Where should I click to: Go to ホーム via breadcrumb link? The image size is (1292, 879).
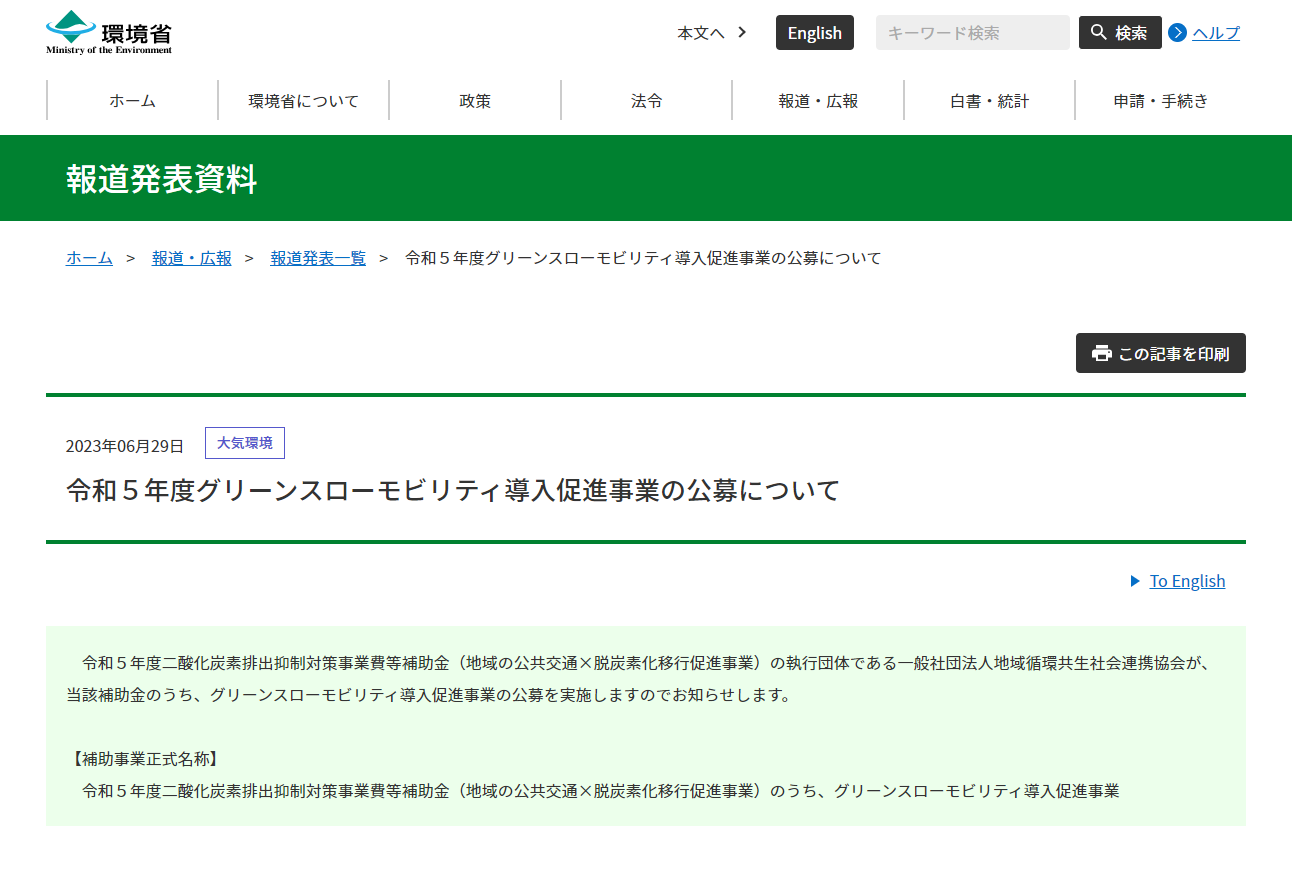(x=89, y=258)
